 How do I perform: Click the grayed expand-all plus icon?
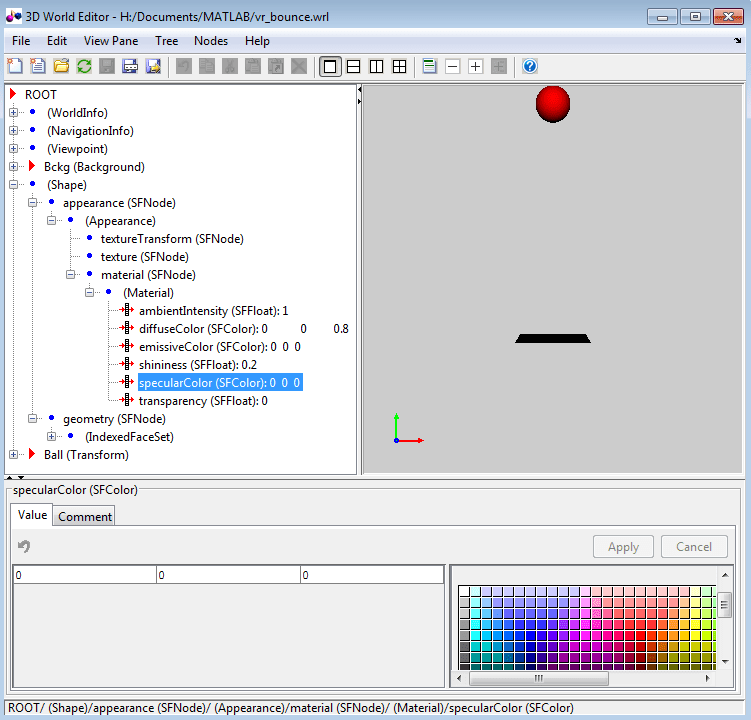[499, 66]
